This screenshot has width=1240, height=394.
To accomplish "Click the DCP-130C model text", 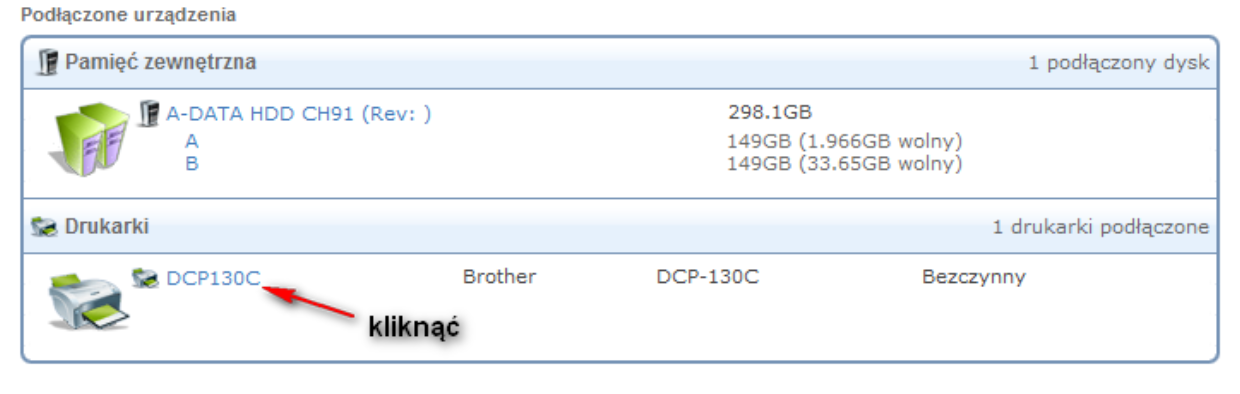I will (700, 277).
